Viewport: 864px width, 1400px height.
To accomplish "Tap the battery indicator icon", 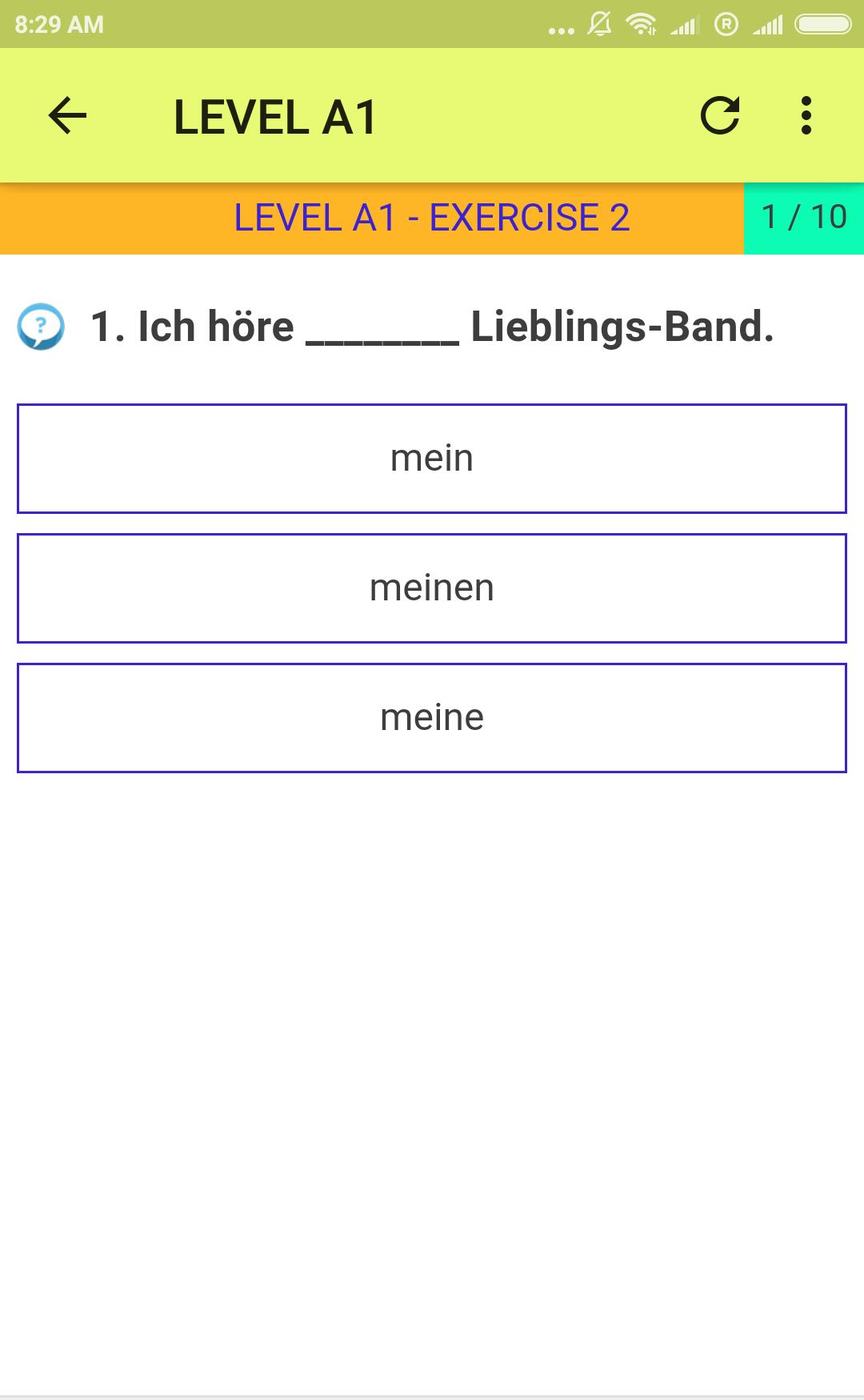I will [x=823, y=24].
